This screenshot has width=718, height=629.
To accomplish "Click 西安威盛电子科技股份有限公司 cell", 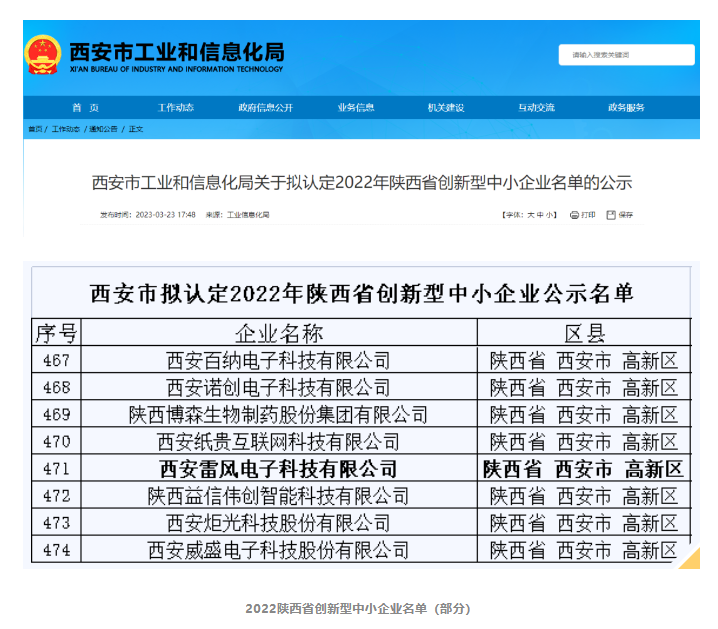I will 278,549.
